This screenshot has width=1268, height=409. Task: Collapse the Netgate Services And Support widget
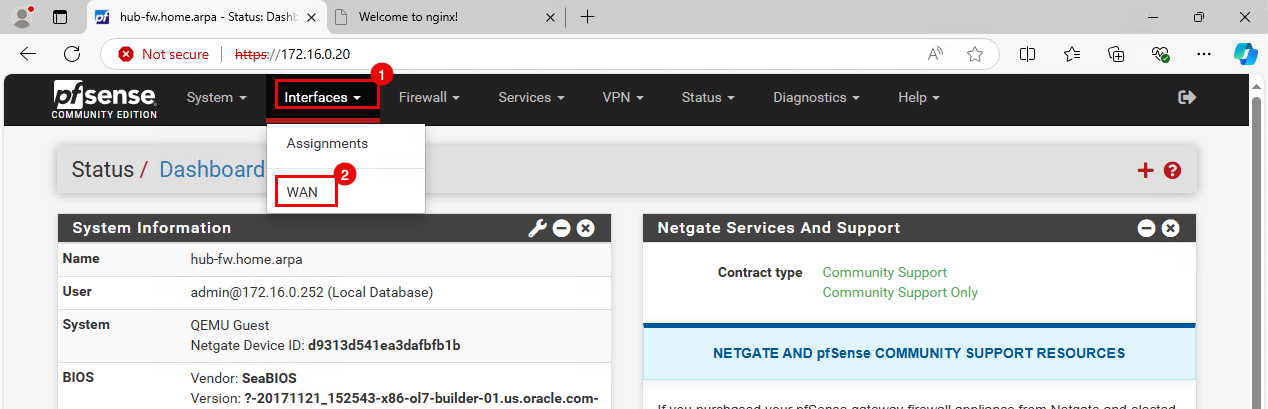1146,229
